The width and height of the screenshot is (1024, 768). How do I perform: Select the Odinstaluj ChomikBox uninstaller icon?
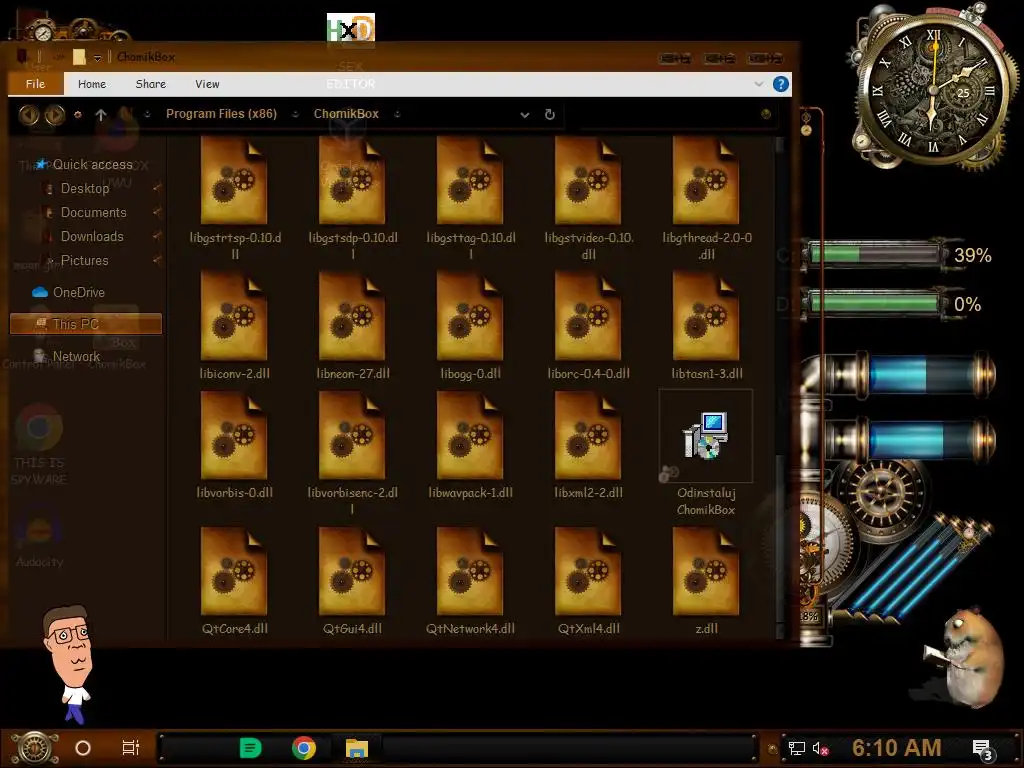(706, 436)
